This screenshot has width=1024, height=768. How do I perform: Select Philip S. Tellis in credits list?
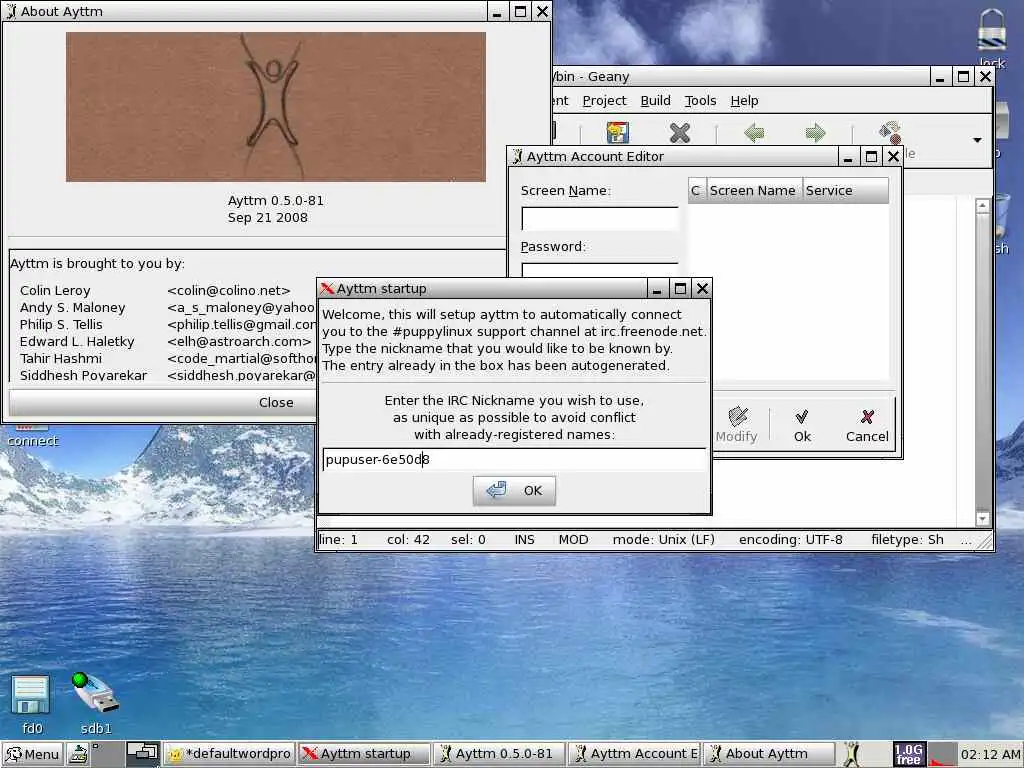pyautogui.click(x=61, y=325)
